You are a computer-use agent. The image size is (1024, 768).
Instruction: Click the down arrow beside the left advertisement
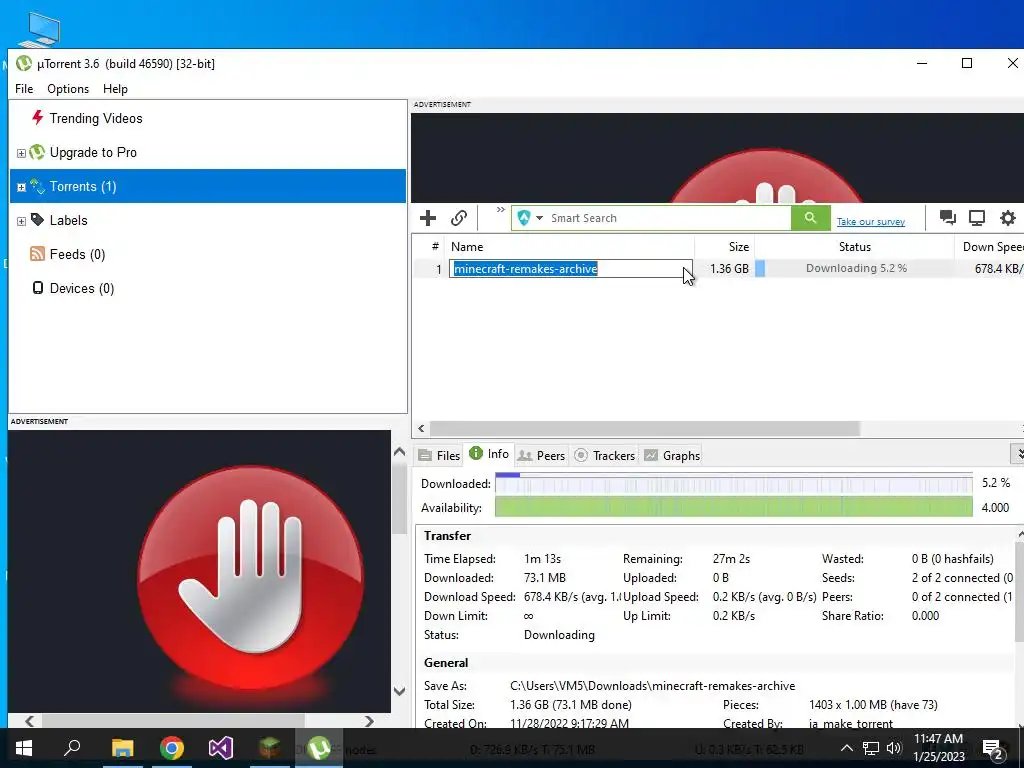[400, 690]
